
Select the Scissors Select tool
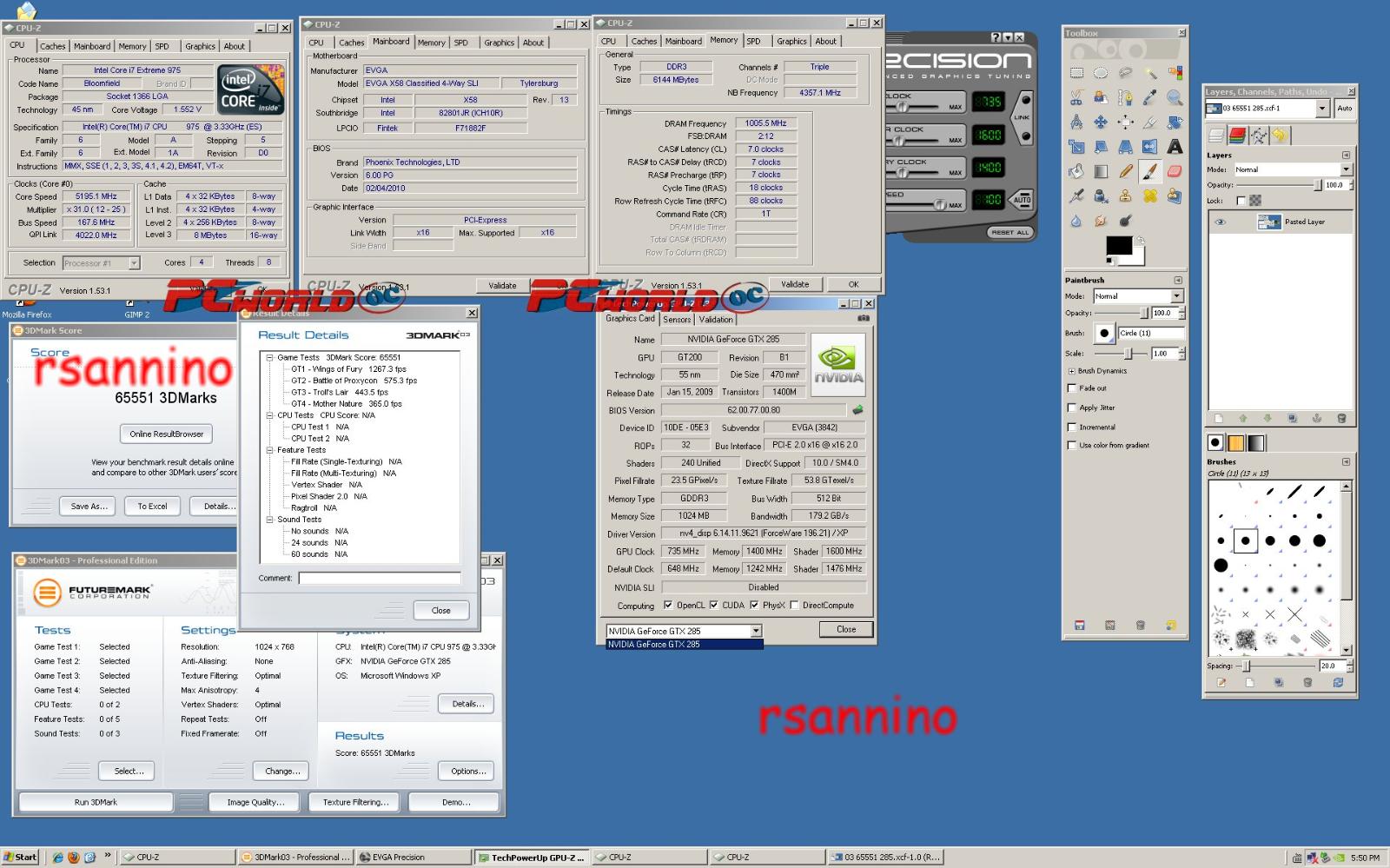coord(1076,97)
